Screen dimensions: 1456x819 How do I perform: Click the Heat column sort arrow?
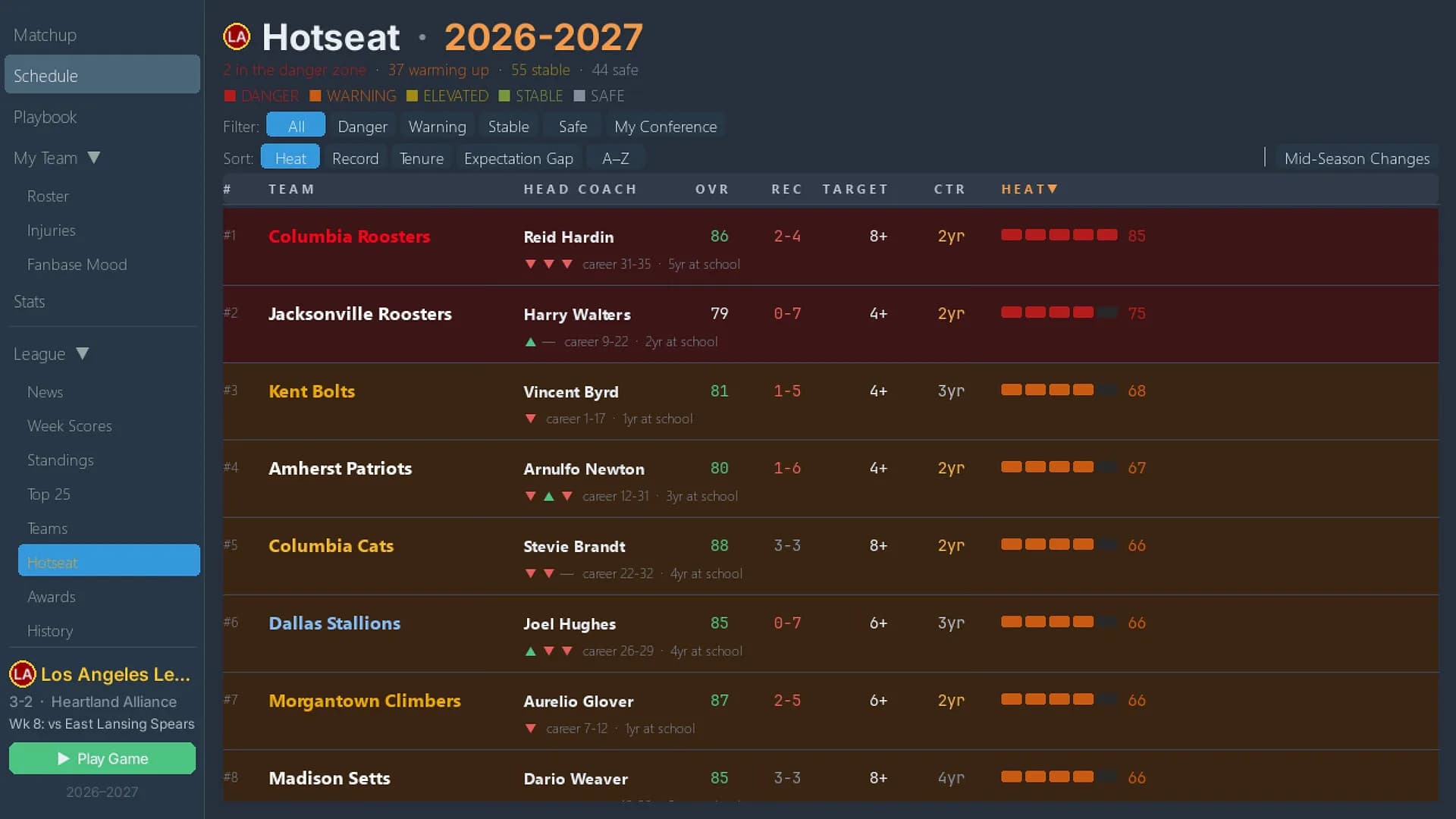tap(1053, 189)
